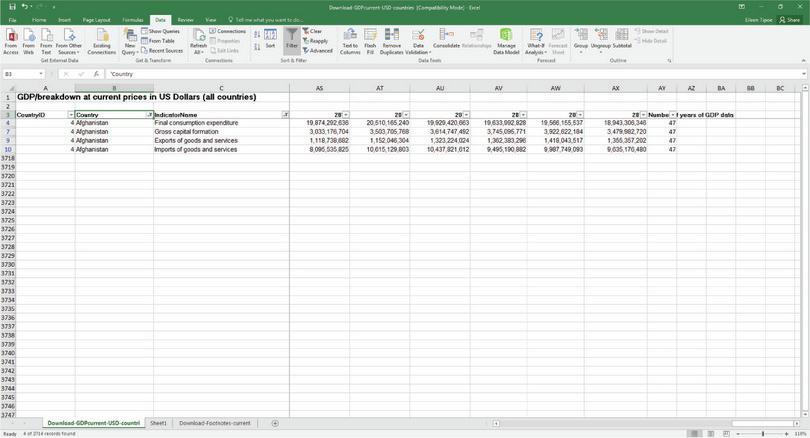Viewport: 810px width, 438px height.
Task: Click the Share button
Action: click(x=790, y=20)
